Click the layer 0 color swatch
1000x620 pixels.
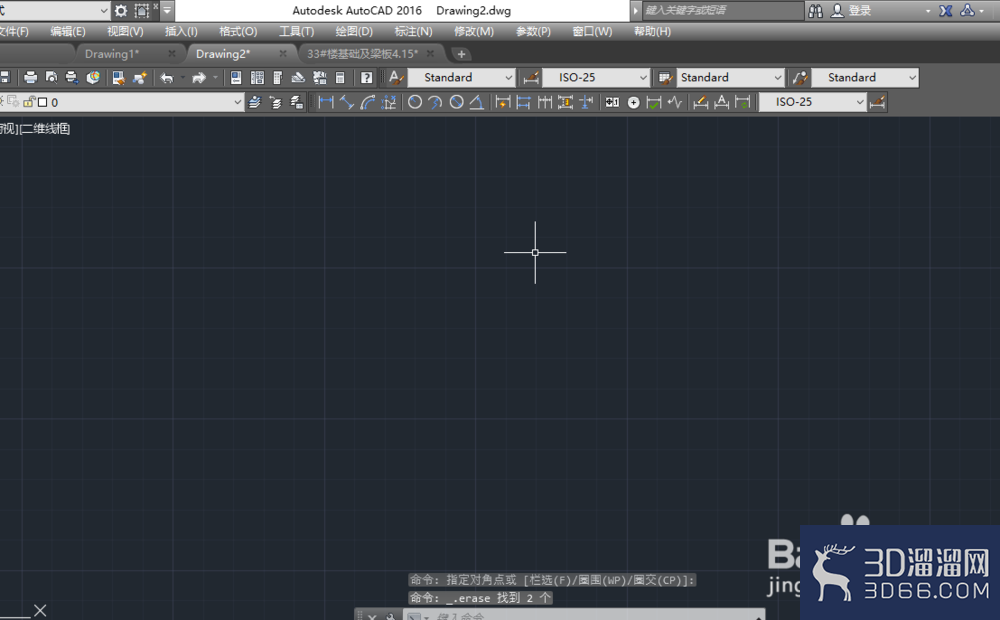tap(43, 102)
